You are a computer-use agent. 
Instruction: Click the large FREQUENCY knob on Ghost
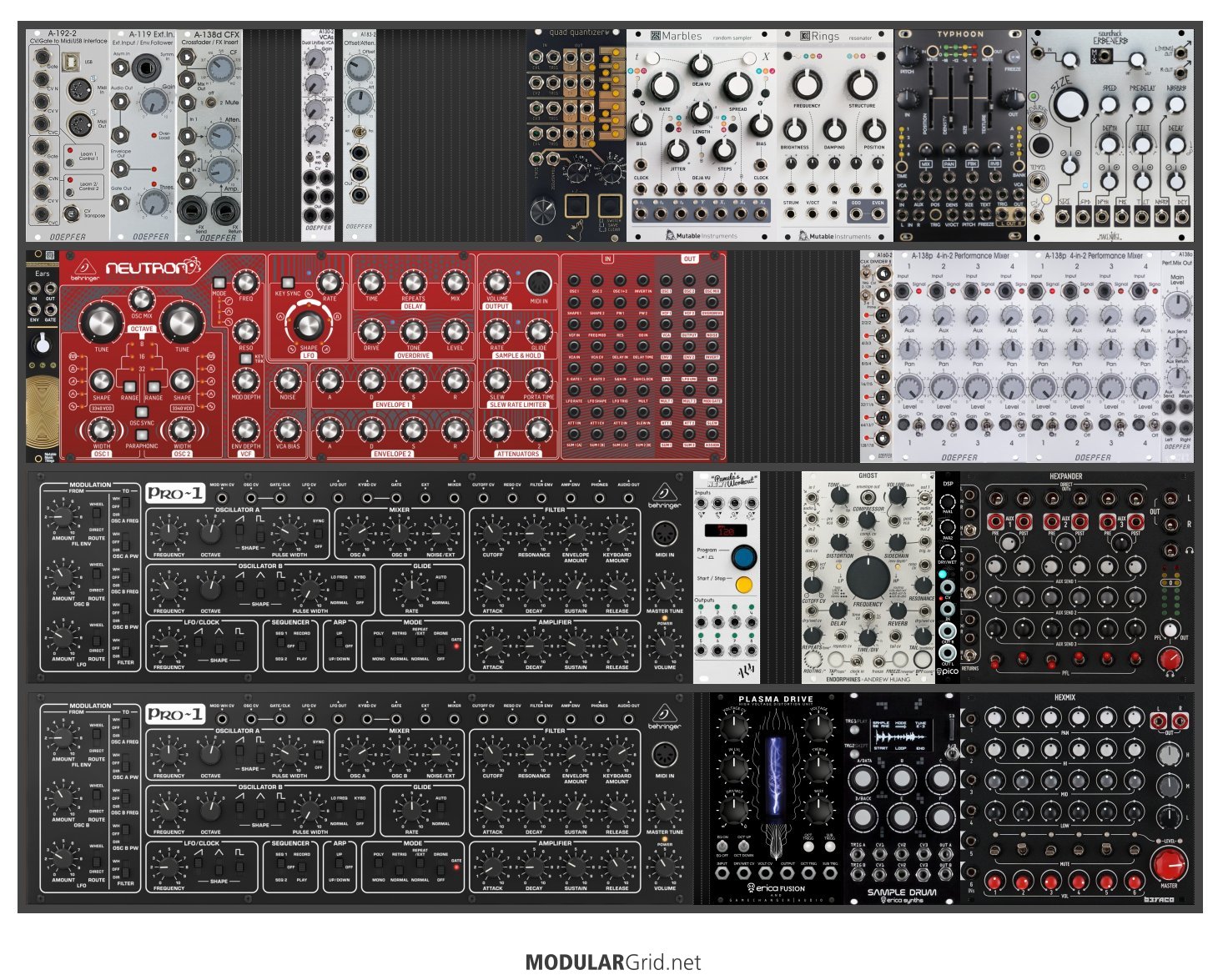tap(868, 578)
